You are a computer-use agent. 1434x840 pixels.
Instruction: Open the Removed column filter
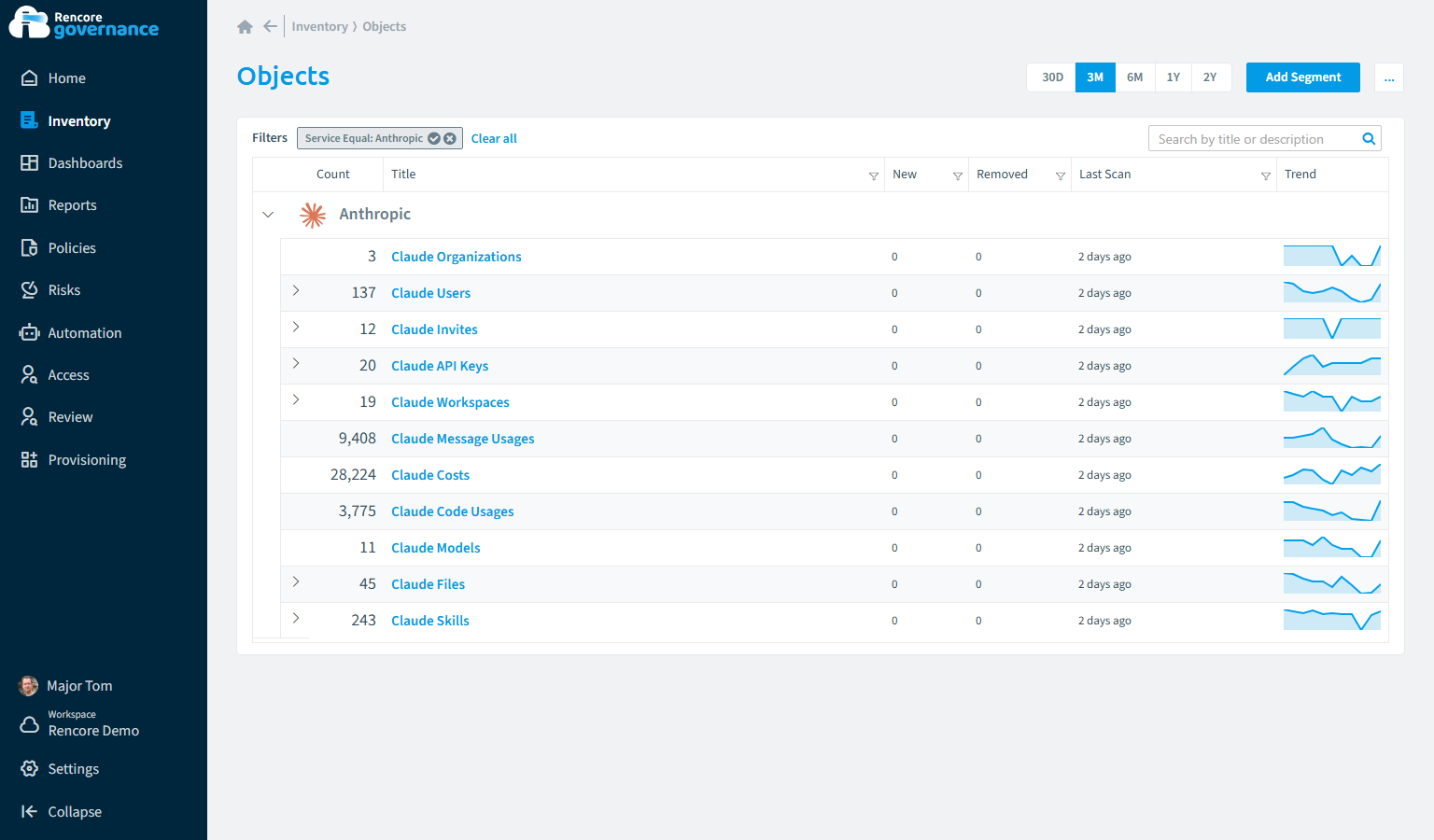coord(1061,175)
